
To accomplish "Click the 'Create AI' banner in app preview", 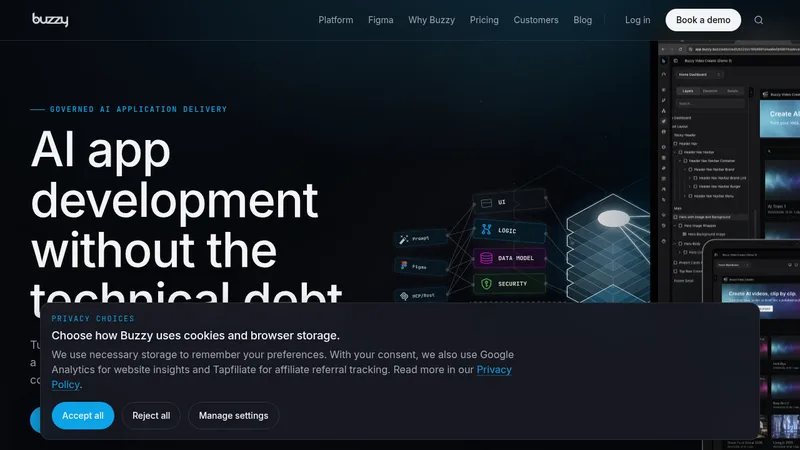I will point(780,118).
